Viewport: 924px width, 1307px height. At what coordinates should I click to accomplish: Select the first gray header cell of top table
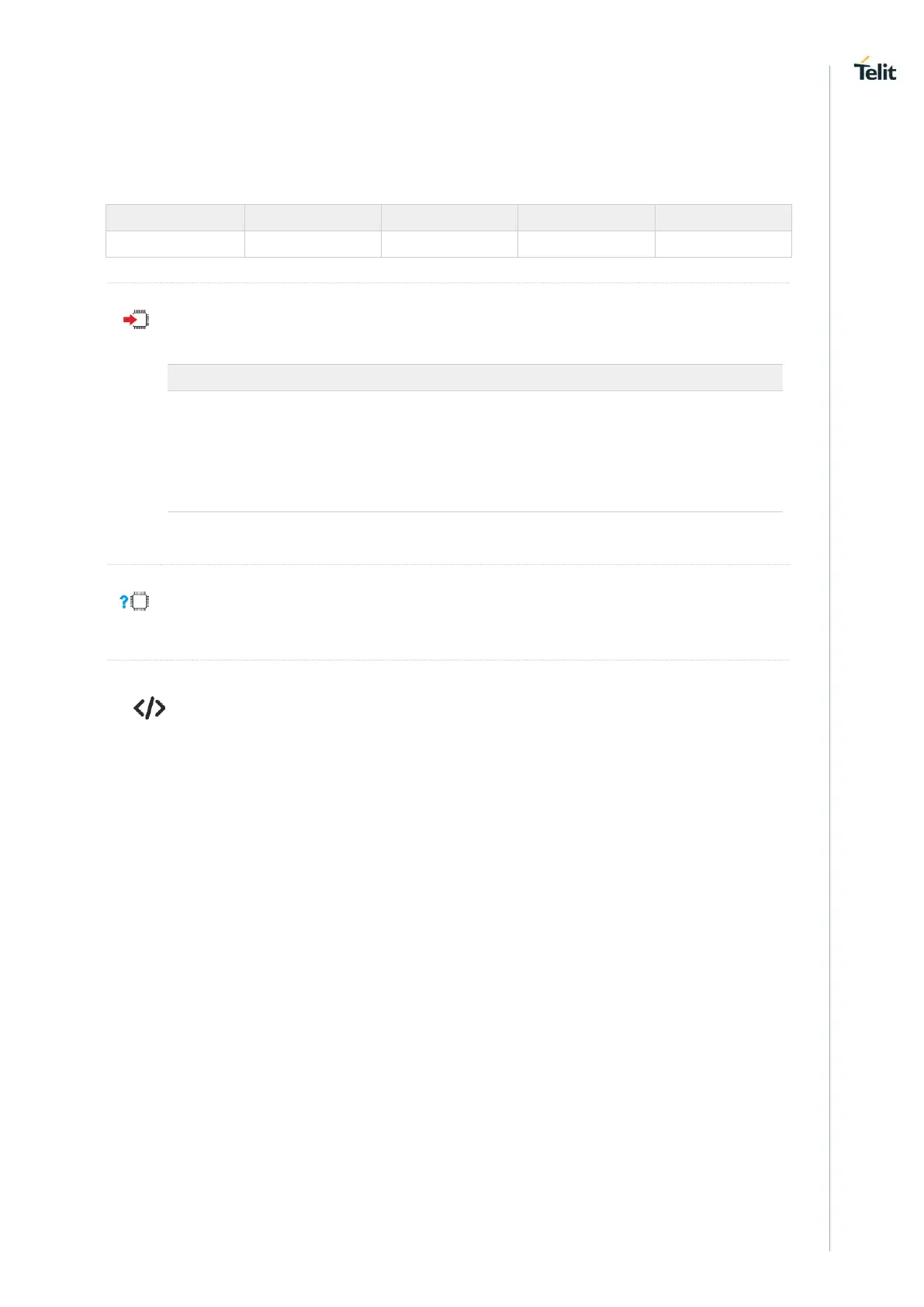tap(175, 217)
